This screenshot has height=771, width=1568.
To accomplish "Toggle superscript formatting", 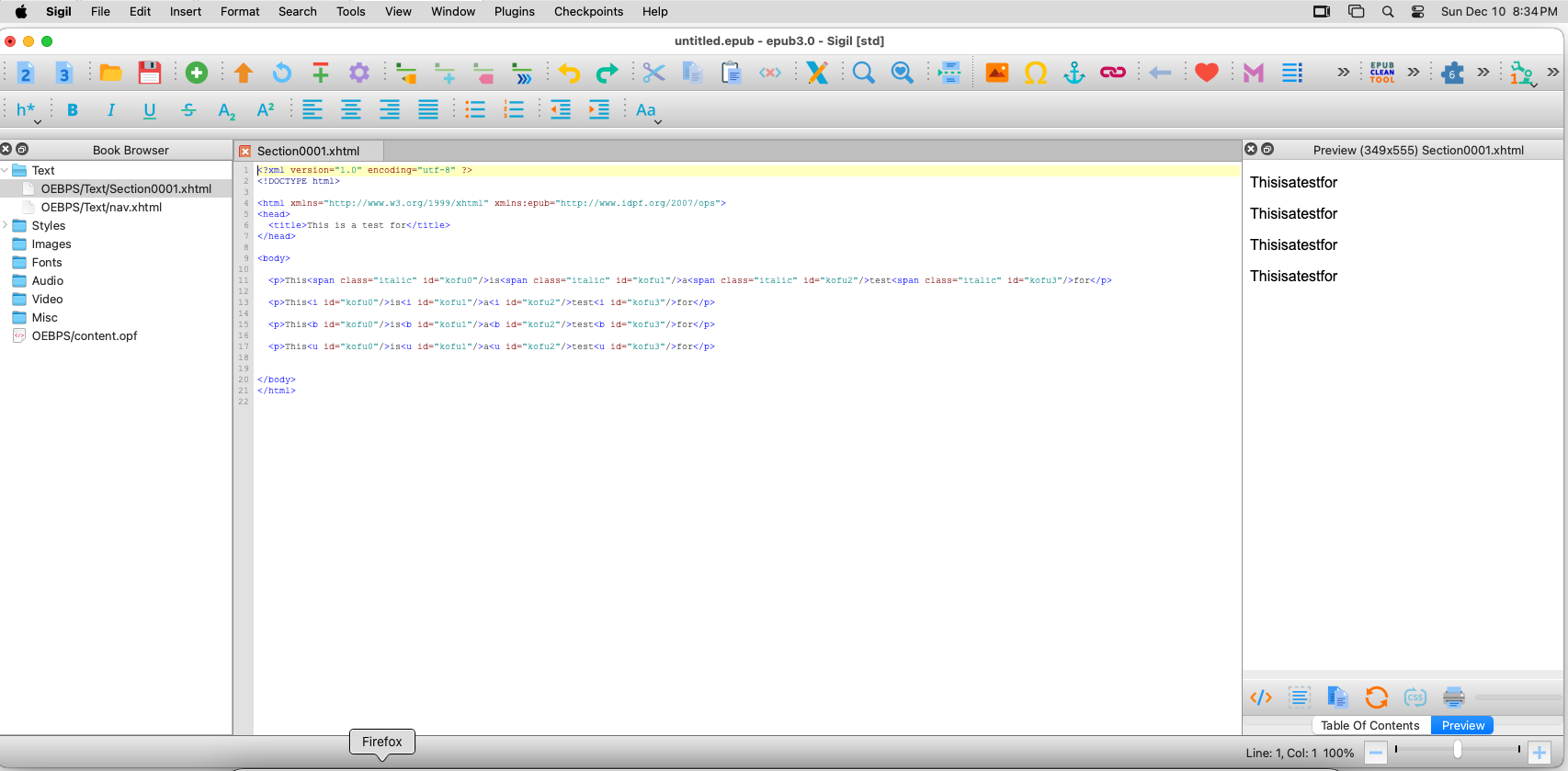I will (266, 110).
